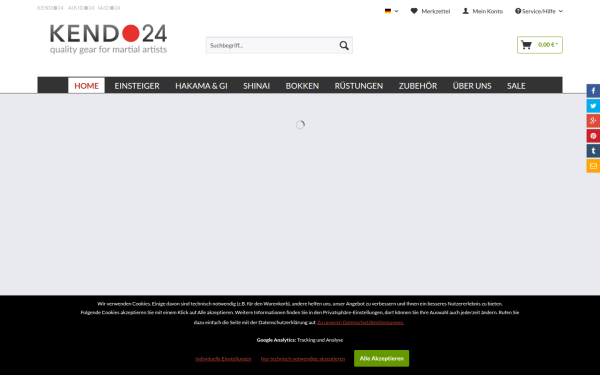600x375 pixels.
Task: Open the HAKAMA & GI menu
Action: coord(201,86)
